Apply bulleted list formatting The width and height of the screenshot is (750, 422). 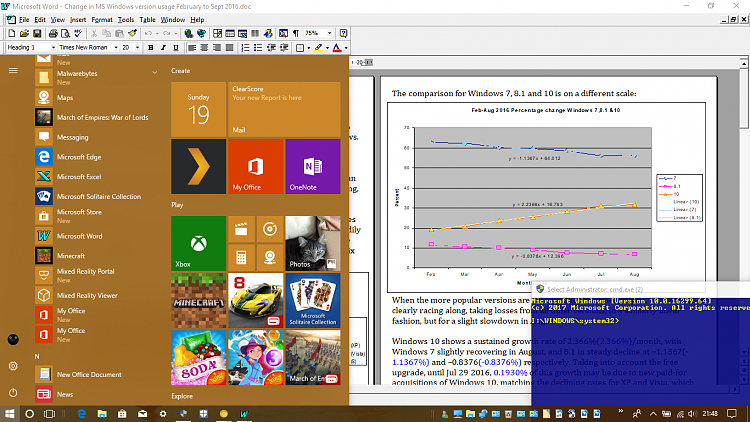click(x=258, y=47)
